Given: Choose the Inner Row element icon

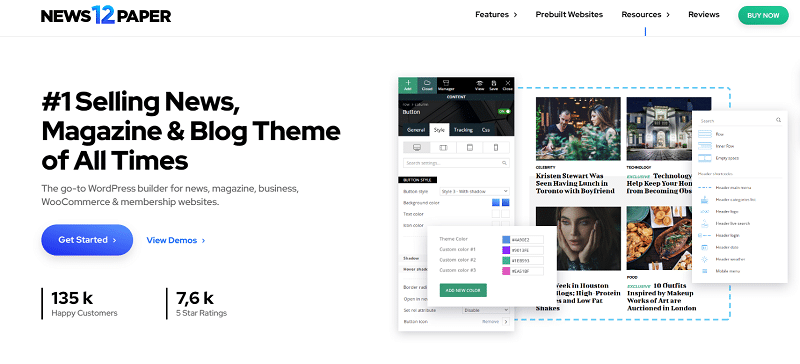Looking at the screenshot, I should pyautogui.click(x=705, y=146).
